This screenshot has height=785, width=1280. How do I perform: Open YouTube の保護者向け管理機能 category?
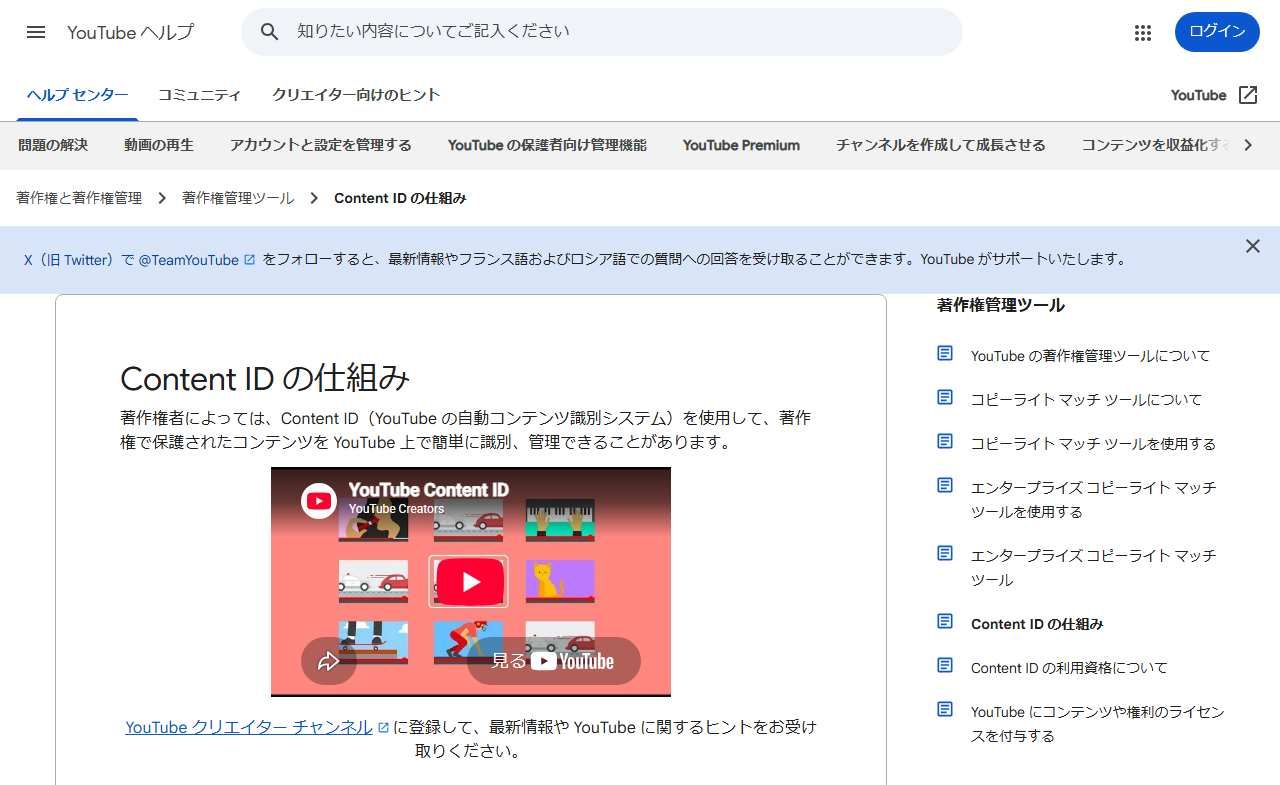coord(547,145)
